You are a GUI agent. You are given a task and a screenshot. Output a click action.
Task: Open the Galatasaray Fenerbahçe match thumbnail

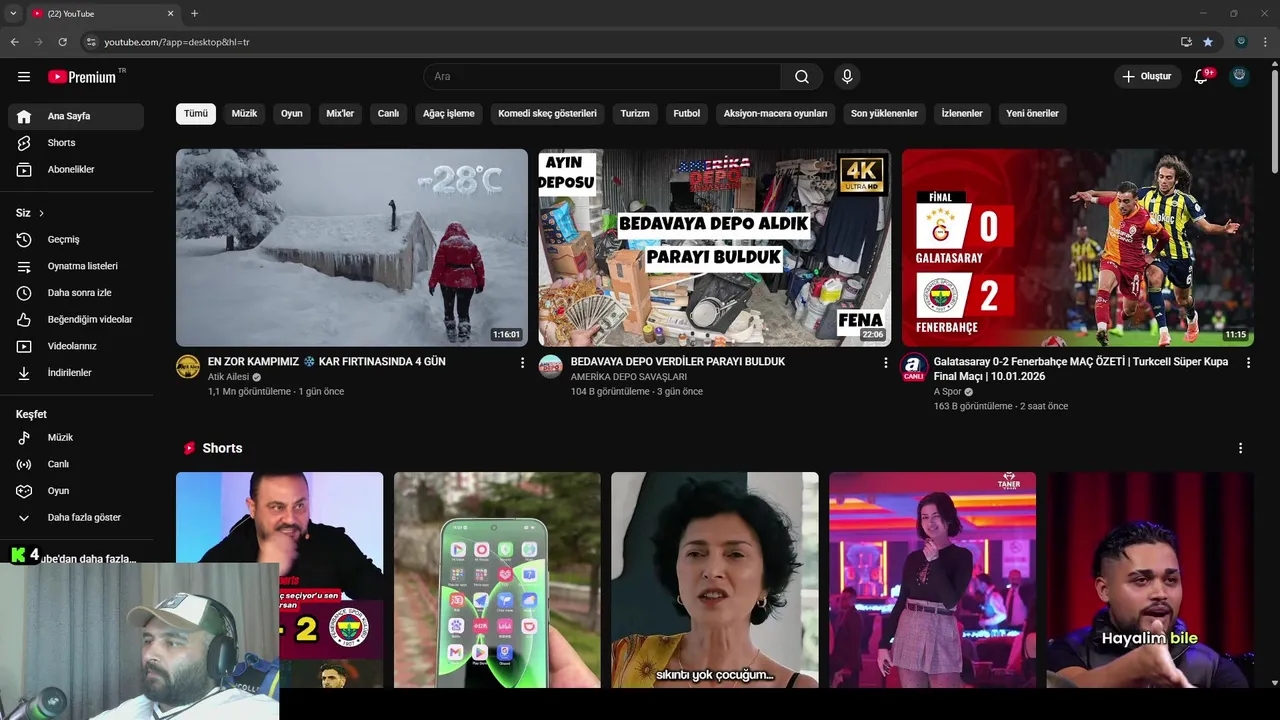1078,248
